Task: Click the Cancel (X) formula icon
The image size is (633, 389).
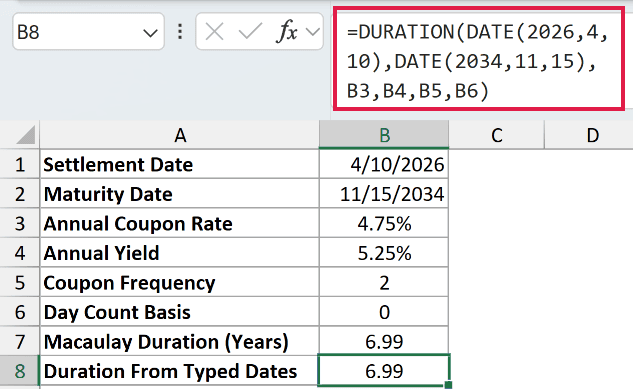Action: coord(214,31)
